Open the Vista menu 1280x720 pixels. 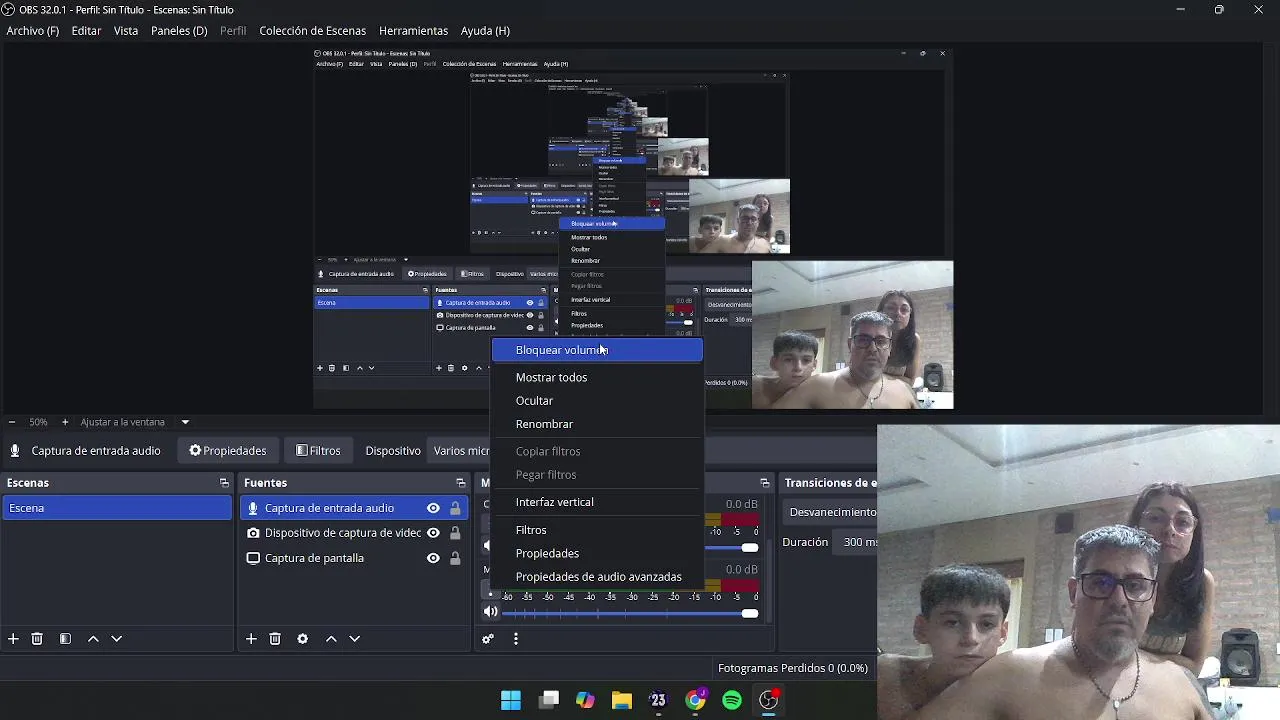click(x=126, y=31)
